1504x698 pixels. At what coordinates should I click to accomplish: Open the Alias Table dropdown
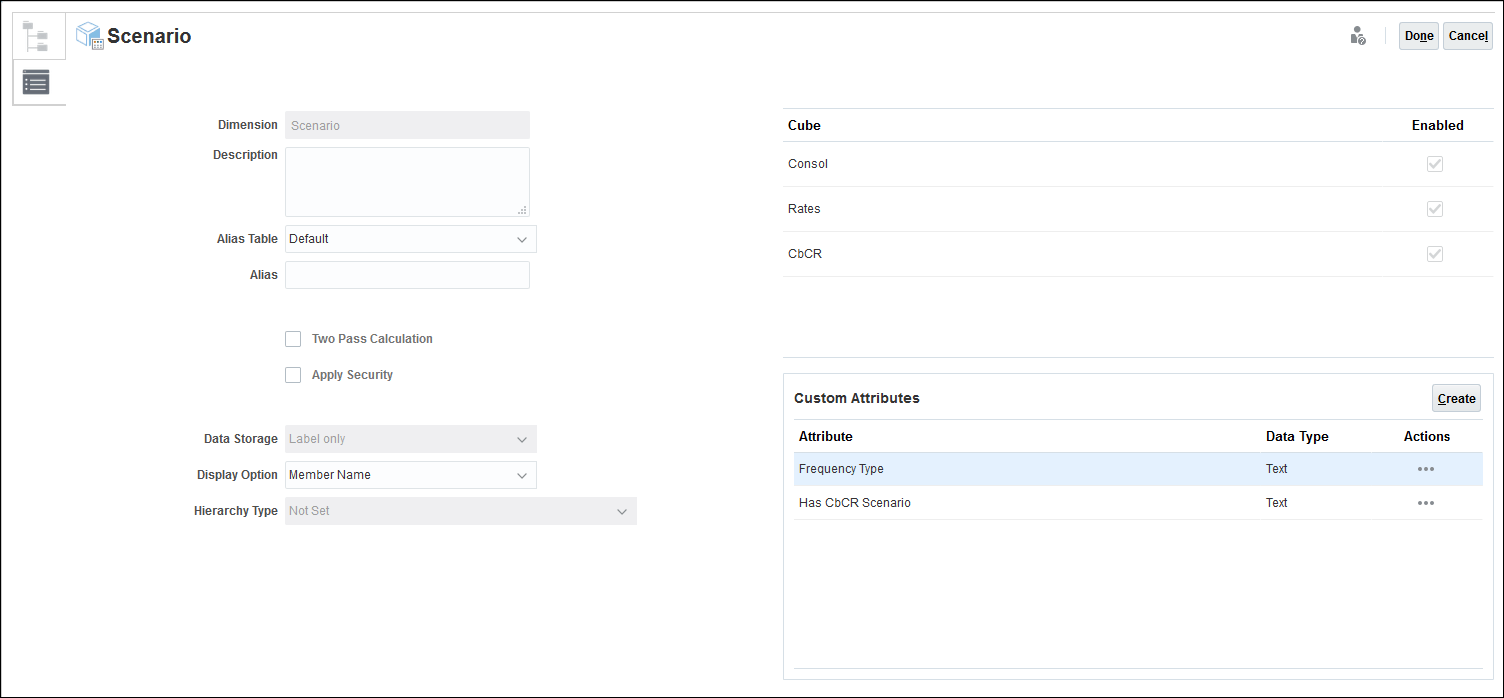pos(411,239)
